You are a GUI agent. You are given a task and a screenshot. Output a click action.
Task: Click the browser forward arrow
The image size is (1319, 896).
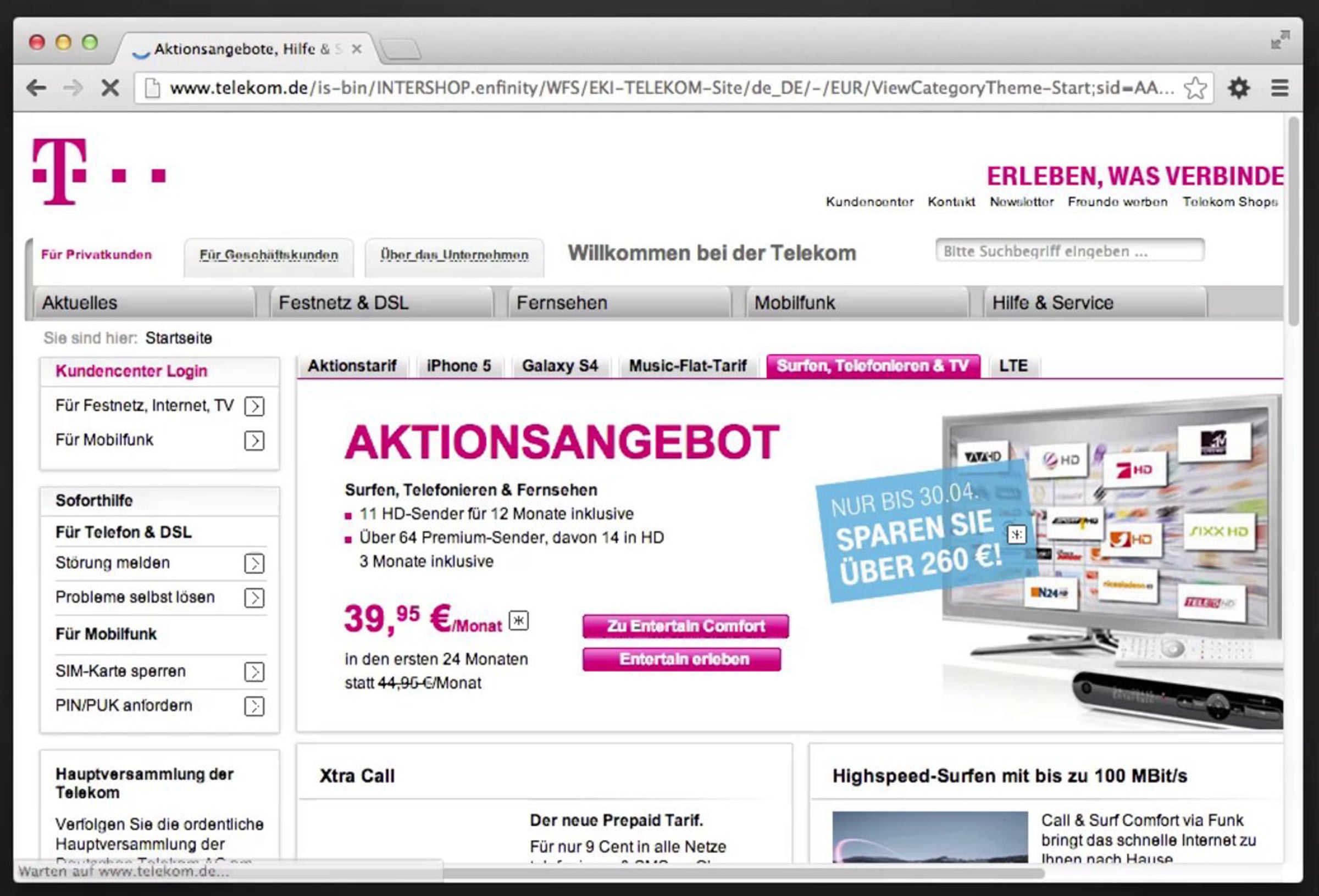click(x=73, y=88)
